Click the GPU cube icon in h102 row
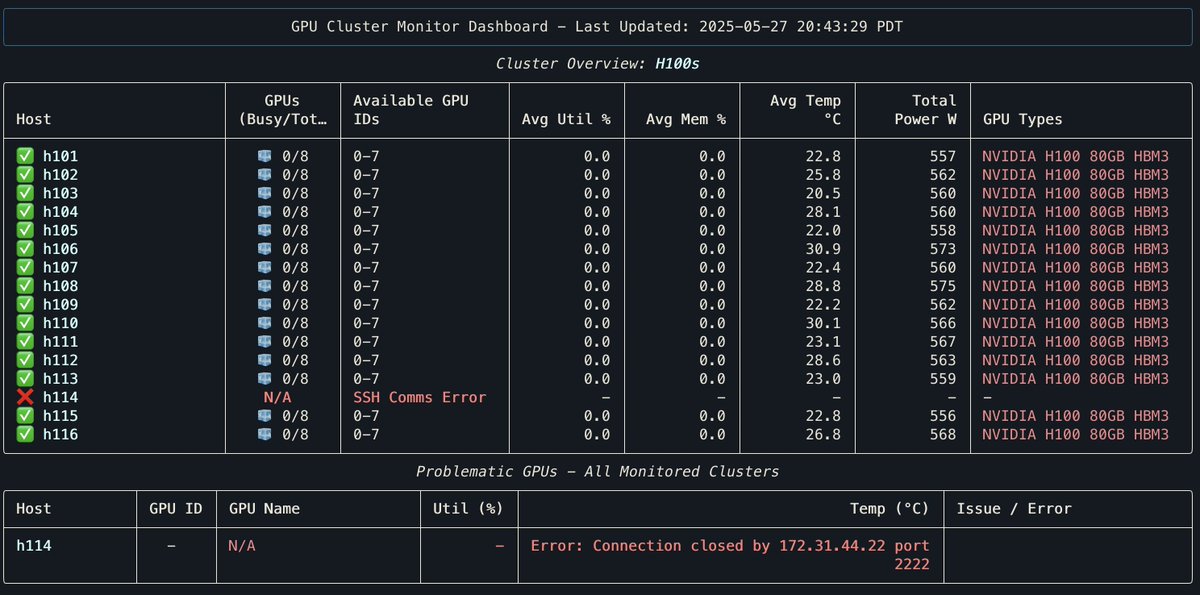 265,175
